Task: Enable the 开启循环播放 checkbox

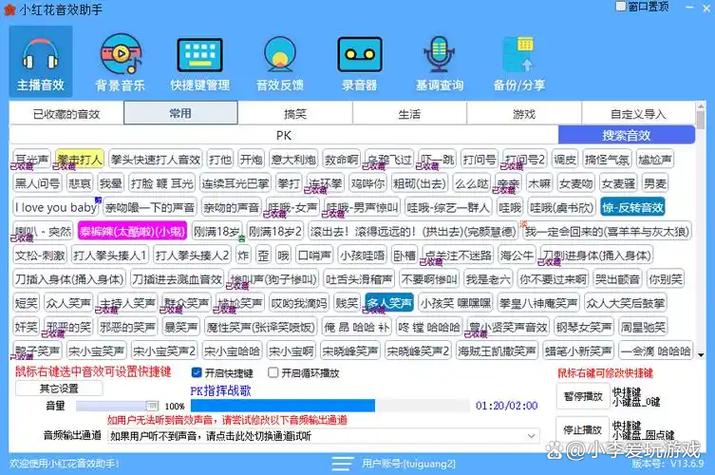Action: 273,372
